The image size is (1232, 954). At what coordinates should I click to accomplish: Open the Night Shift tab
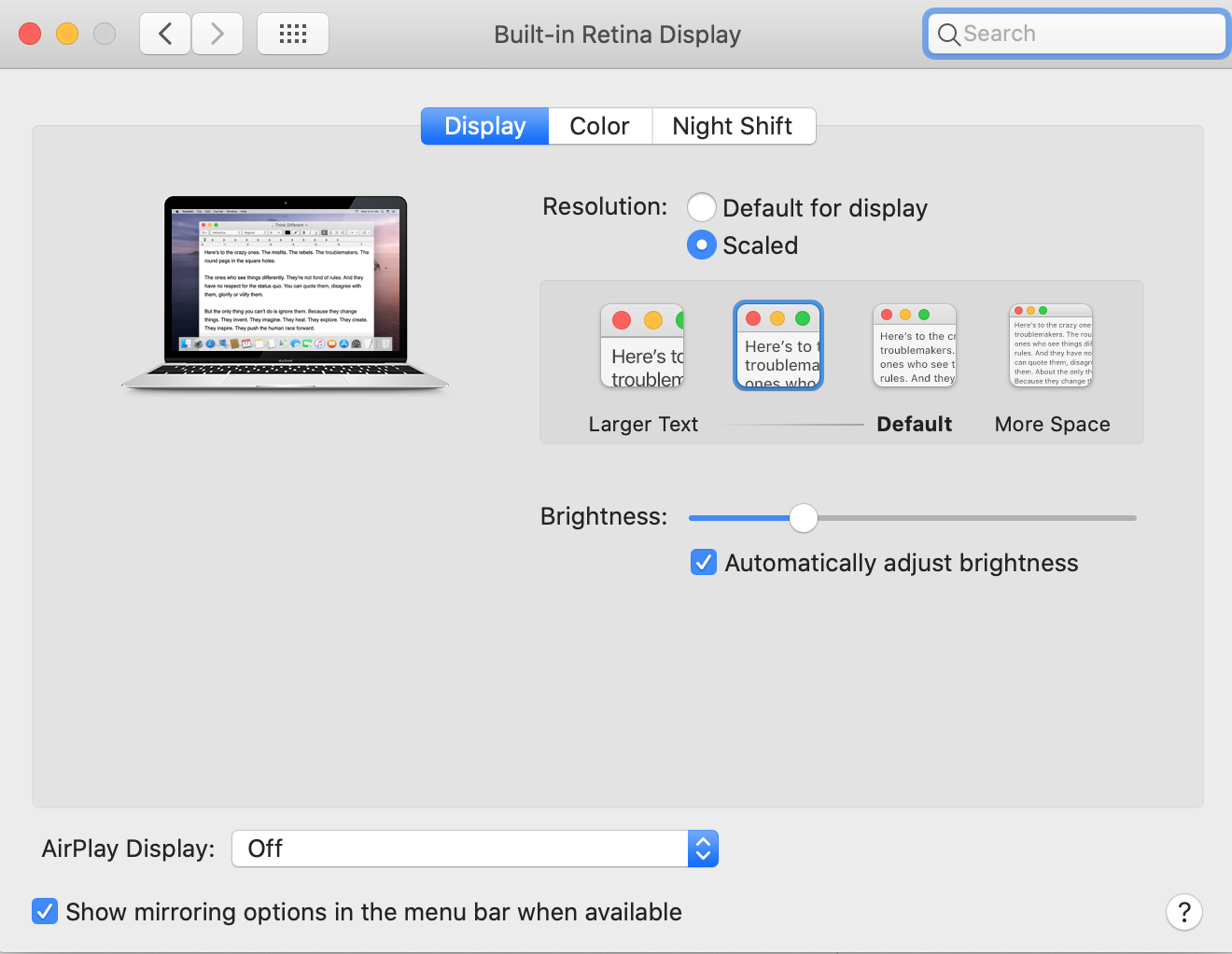click(733, 126)
